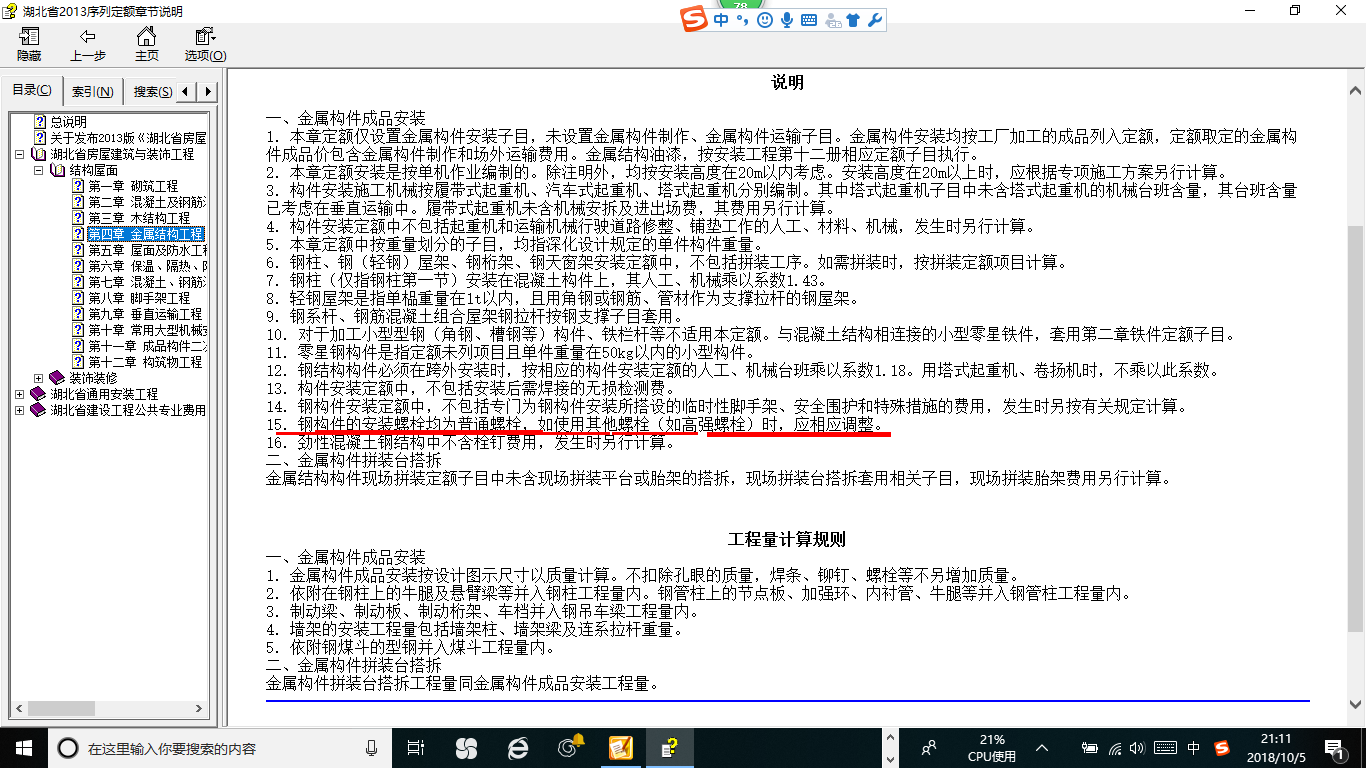Open the Action Center notification icon
This screenshot has height=768, width=1366.
tap(1335, 748)
